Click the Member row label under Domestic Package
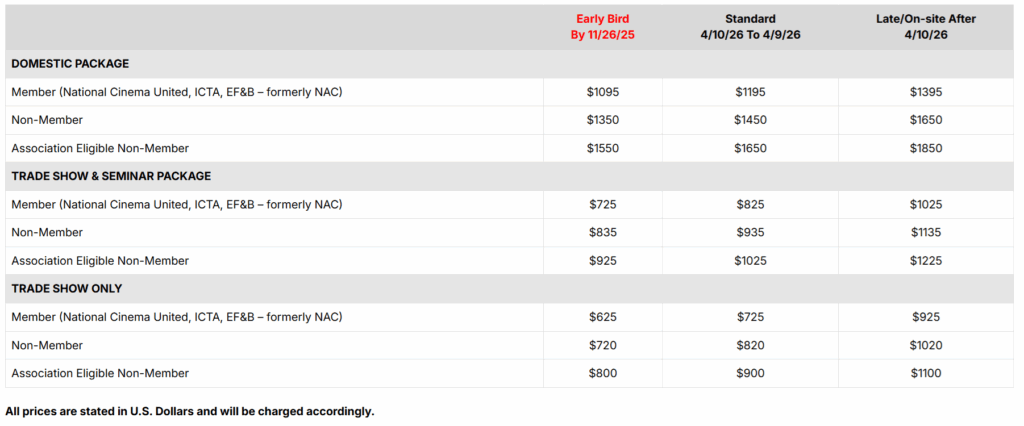 point(177,92)
